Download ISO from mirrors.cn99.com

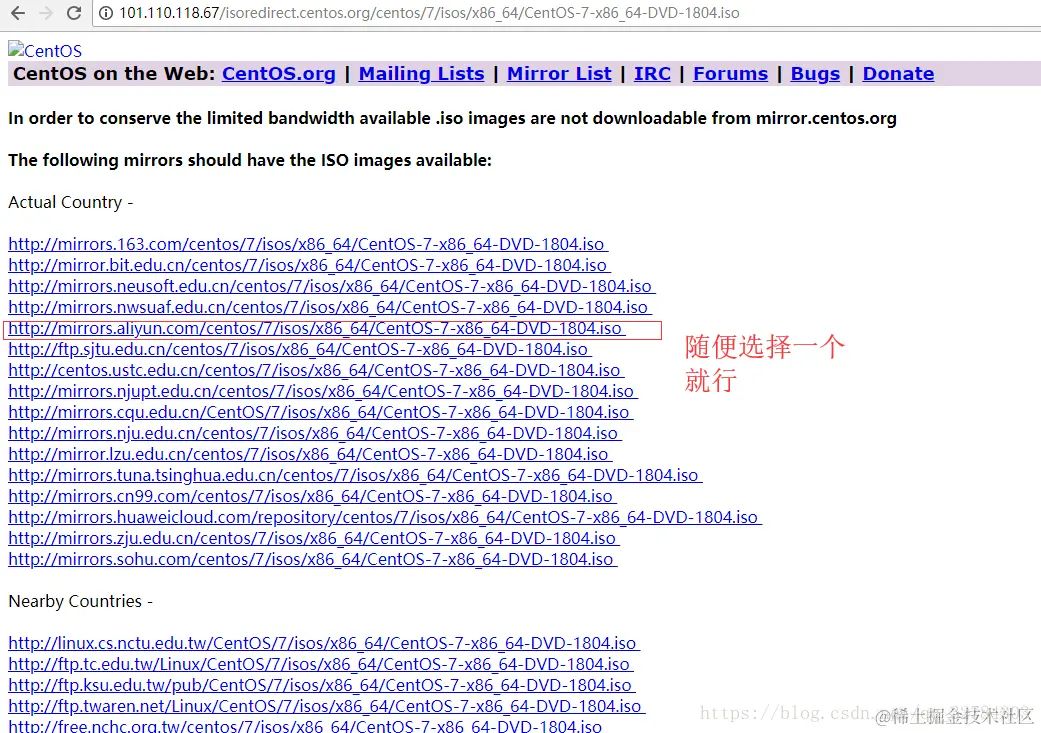tap(312, 496)
